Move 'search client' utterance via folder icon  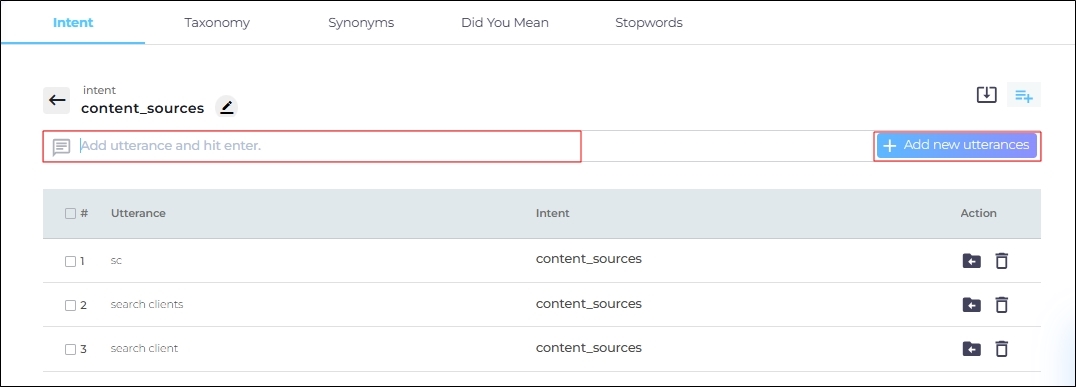pos(971,349)
